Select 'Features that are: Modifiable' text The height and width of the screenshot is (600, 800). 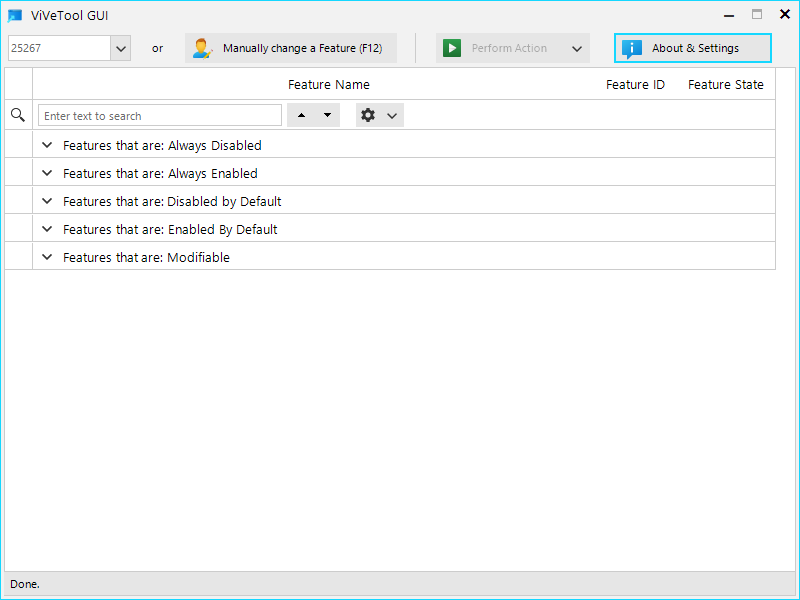pyautogui.click(x=146, y=258)
